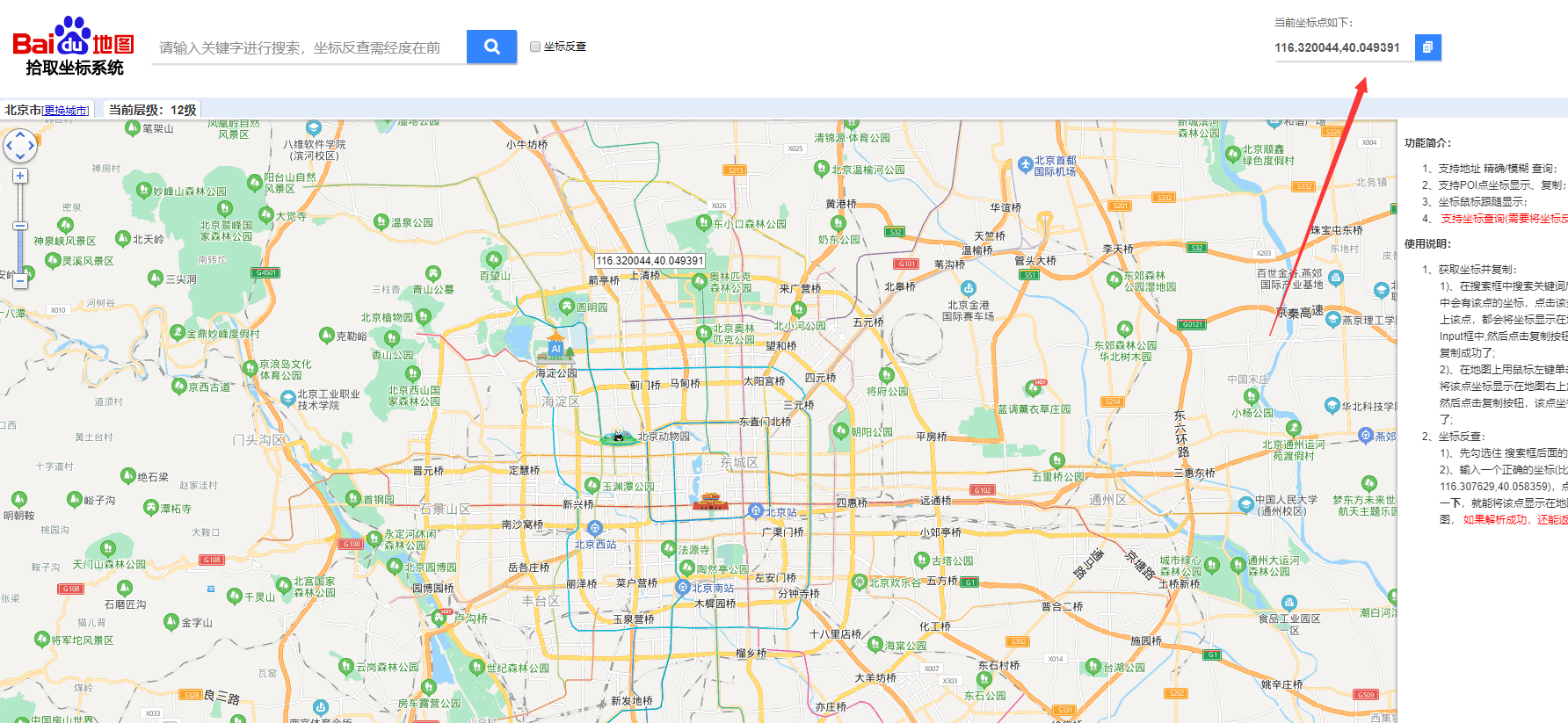Screen dimensions: 1568x723
Task: Click the Baidu 地图 logo
Action: (73, 37)
